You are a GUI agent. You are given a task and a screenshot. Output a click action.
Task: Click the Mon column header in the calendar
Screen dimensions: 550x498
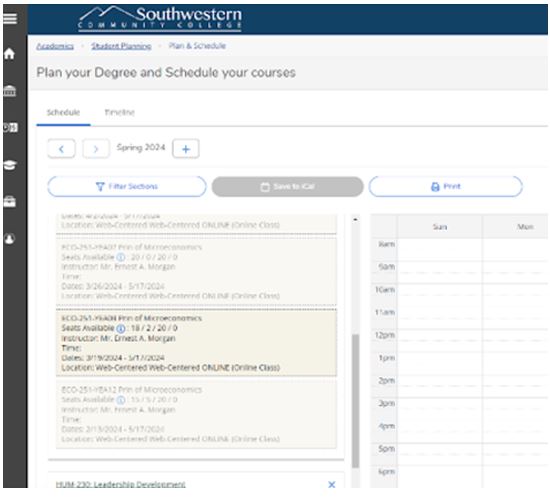click(x=525, y=227)
